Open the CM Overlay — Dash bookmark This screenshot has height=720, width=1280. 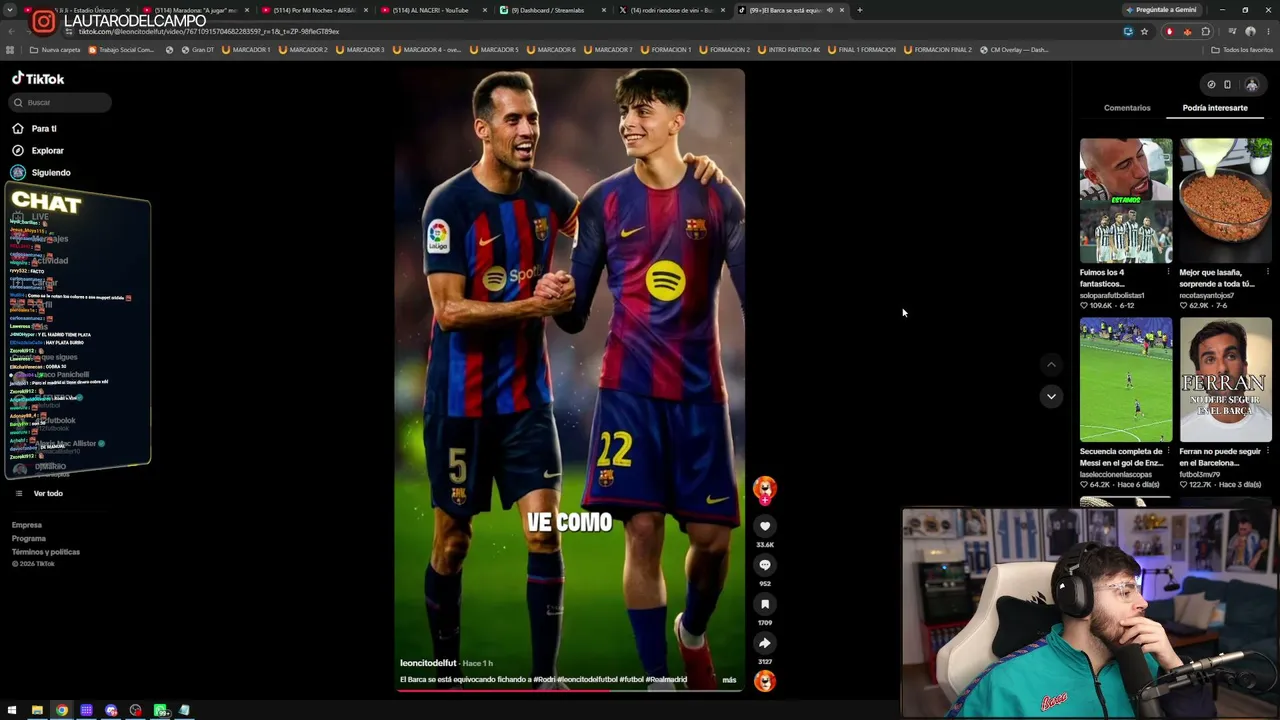coord(1014,50)
